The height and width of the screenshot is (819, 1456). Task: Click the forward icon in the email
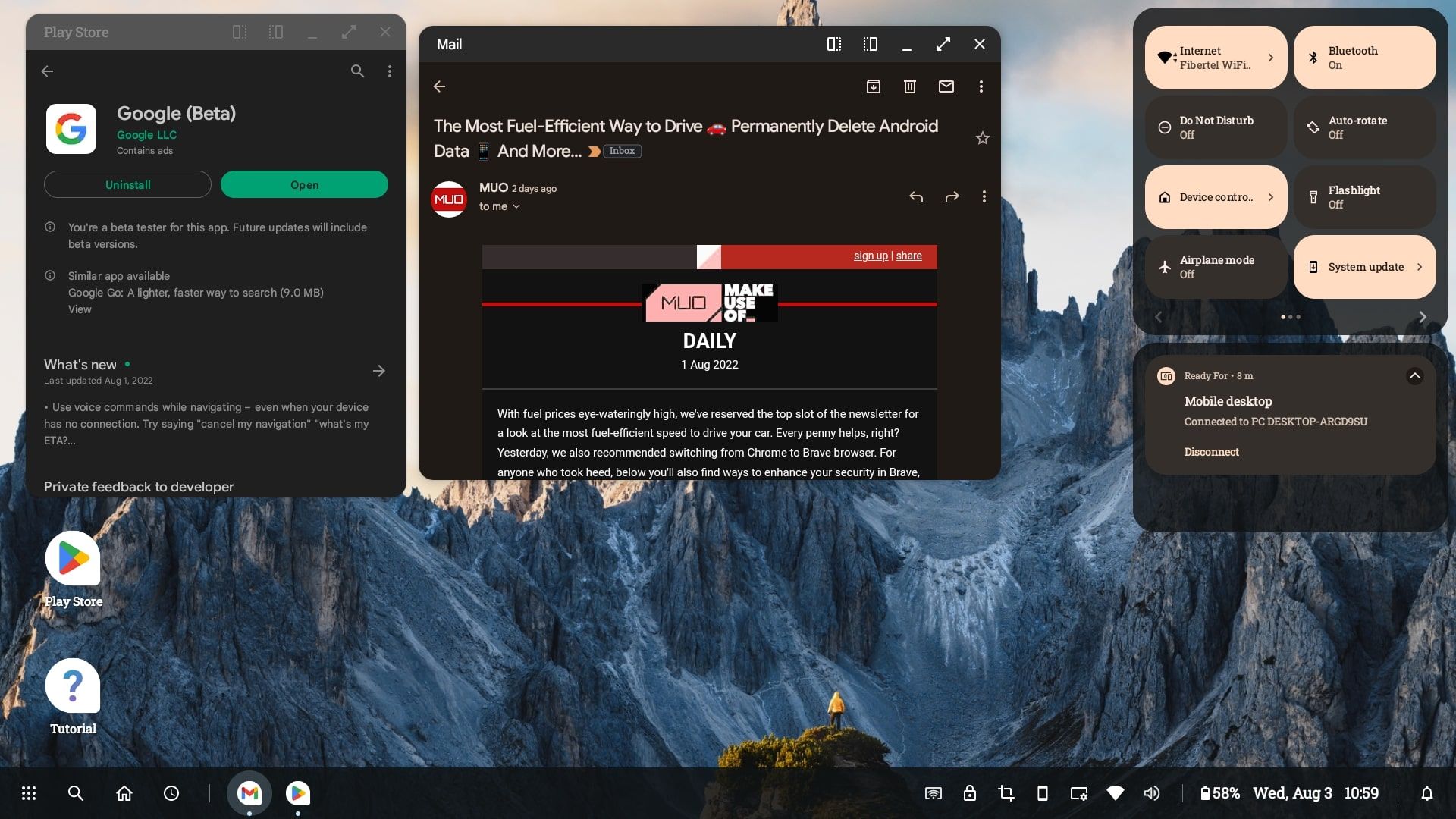[x=951, y=197]
